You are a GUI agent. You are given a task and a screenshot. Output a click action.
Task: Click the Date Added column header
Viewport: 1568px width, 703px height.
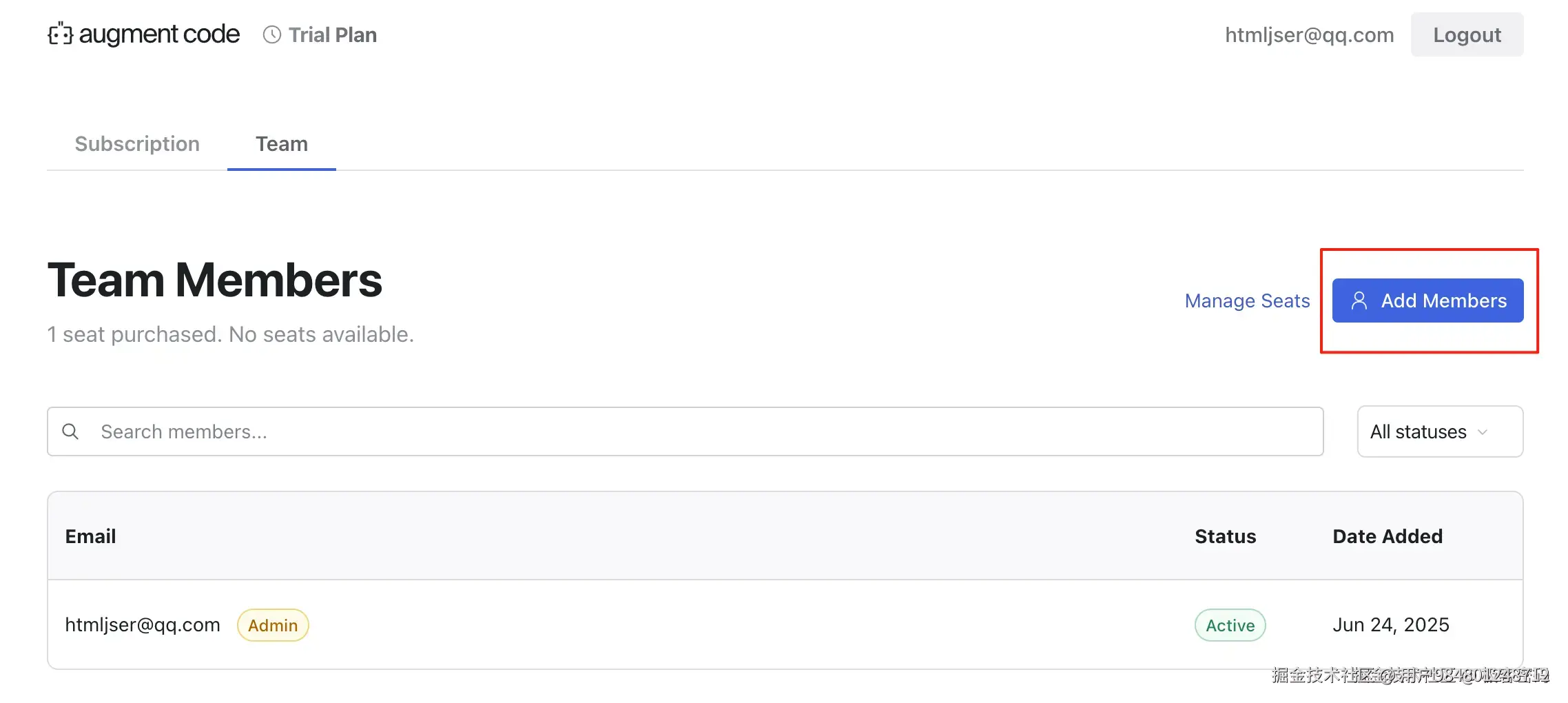(1387, 536)
